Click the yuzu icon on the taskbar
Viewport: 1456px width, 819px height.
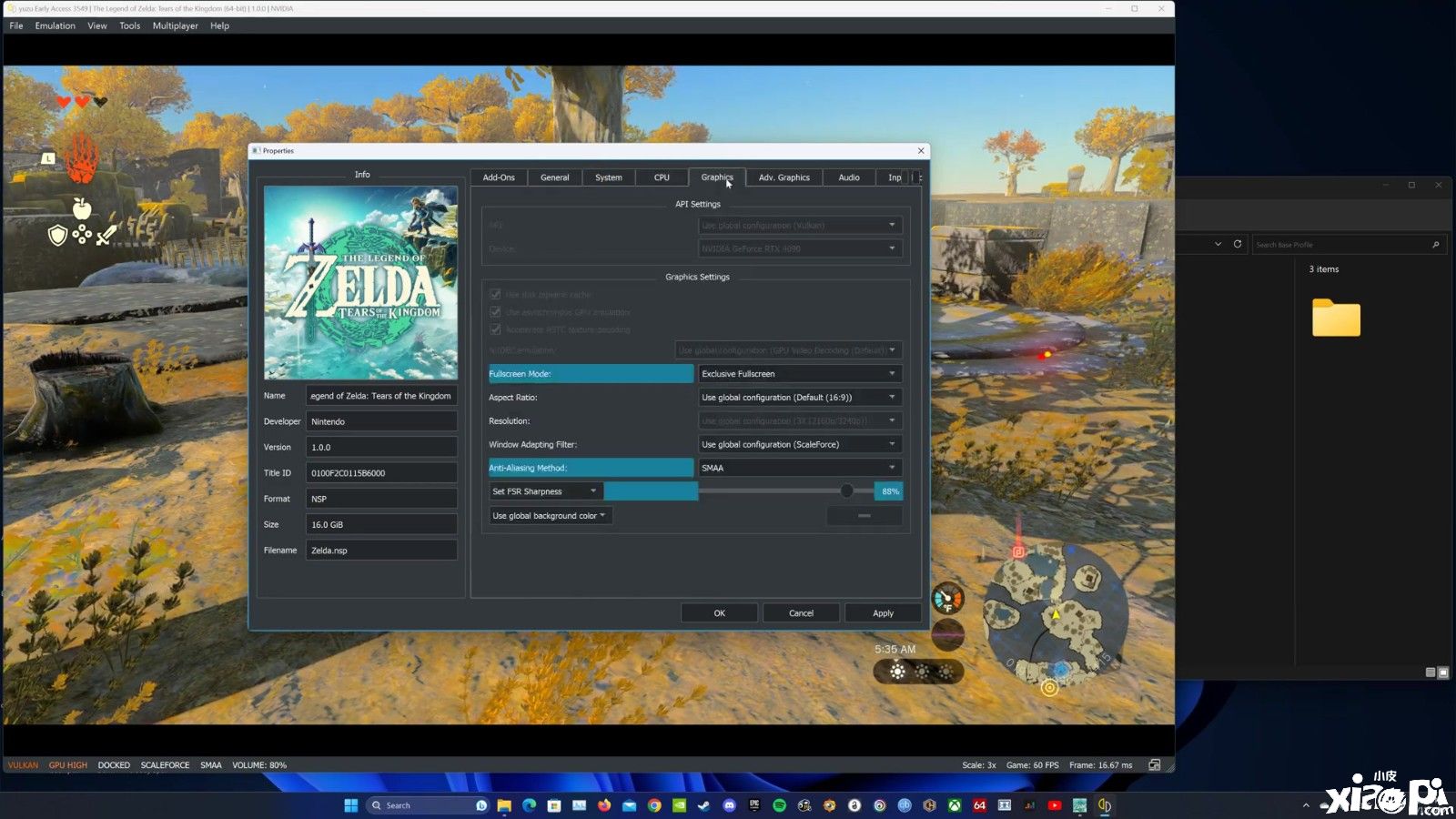[1105, 805]
